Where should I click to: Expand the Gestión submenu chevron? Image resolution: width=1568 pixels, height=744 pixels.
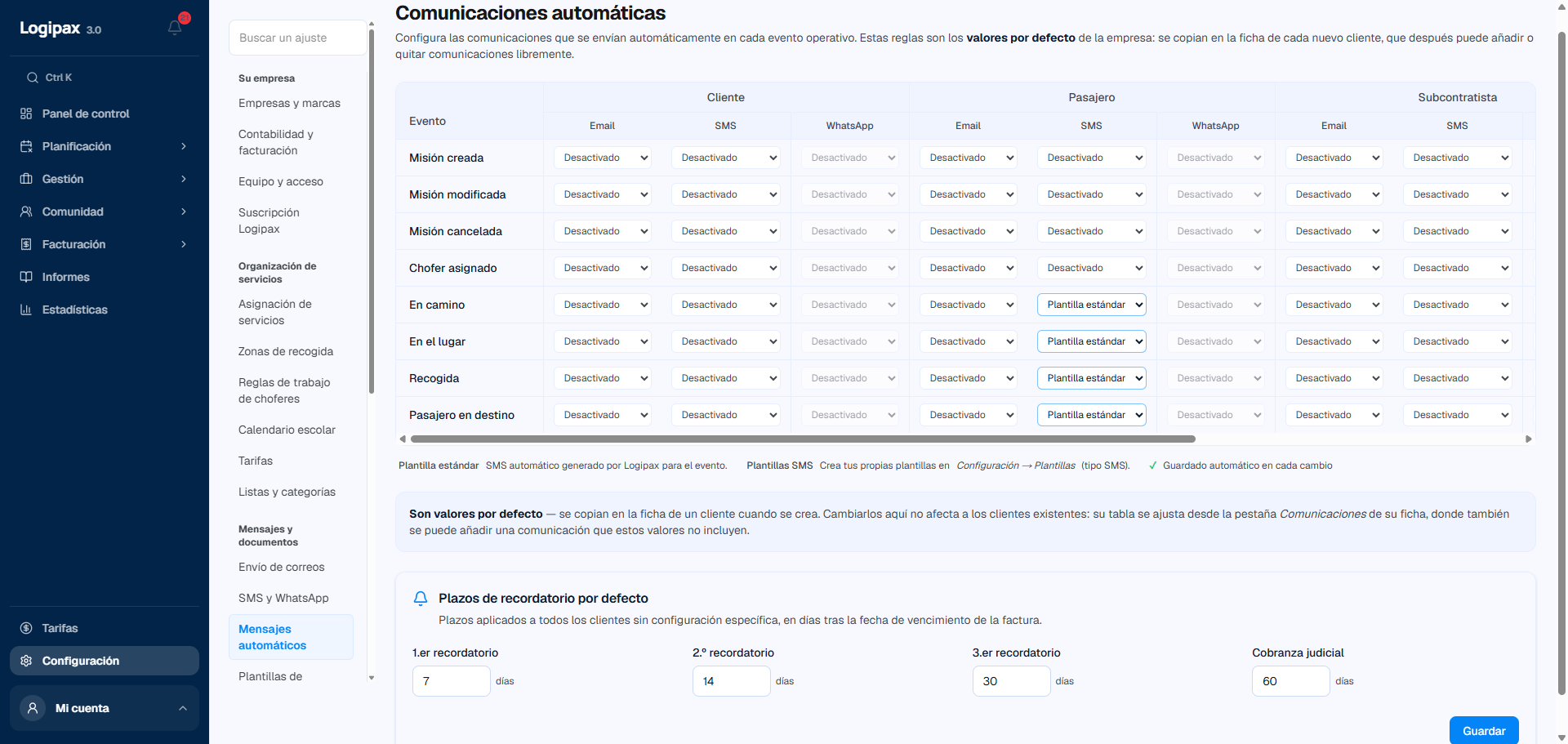pyautogui.click(x=184, y=179)
